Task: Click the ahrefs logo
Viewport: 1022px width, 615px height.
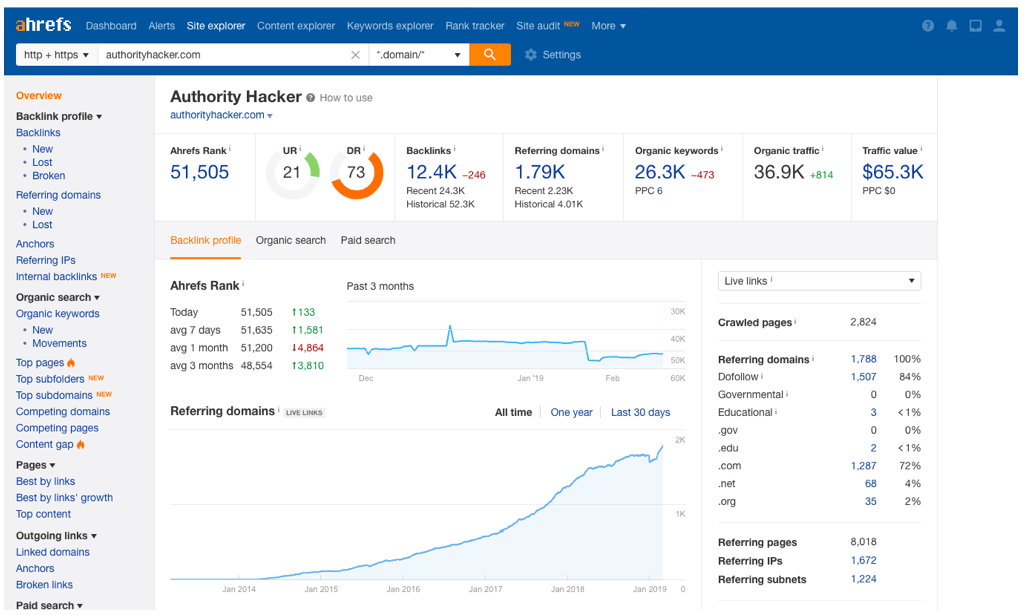Action: click(x=43, y=25)
